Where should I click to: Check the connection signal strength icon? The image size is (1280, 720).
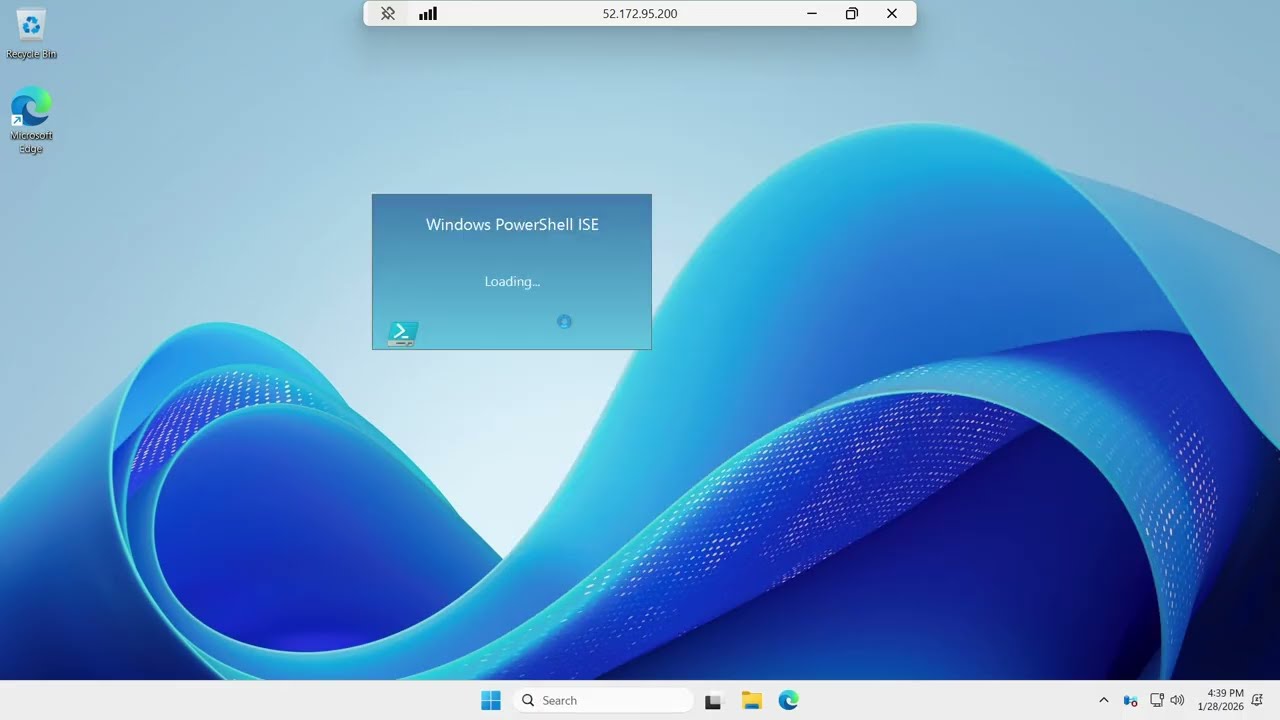[428, 14]
